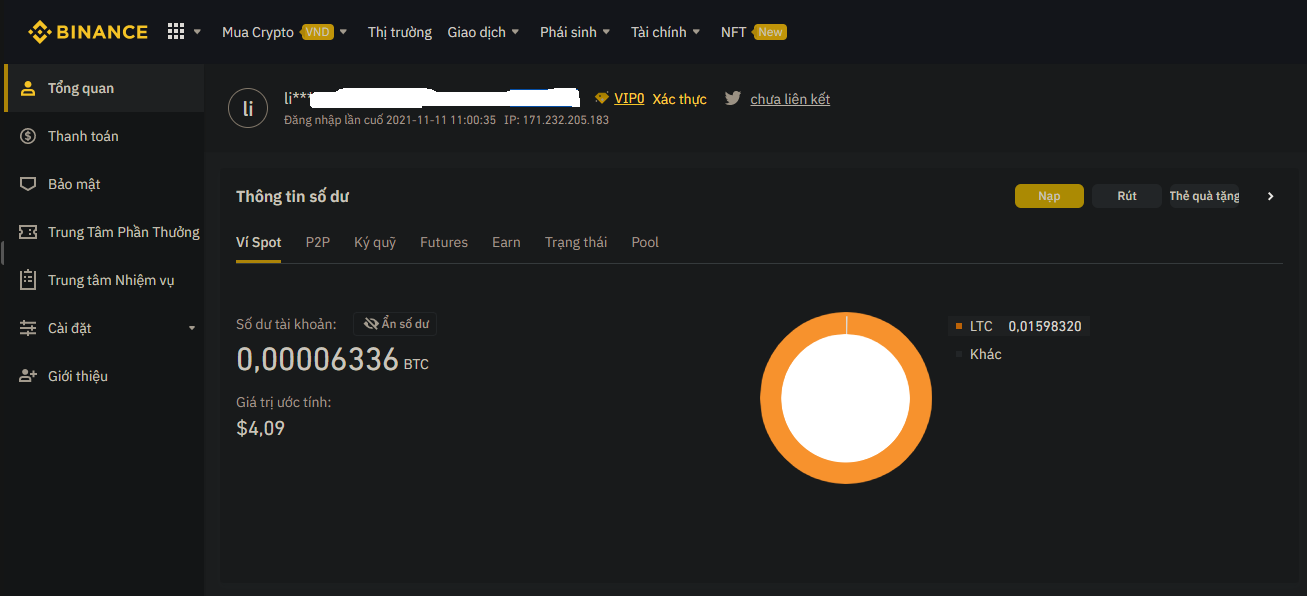Open Cài đặt in sidebar
Image resolution: width=1307 pixels, height=596 pixels.
tap(104, 328)
